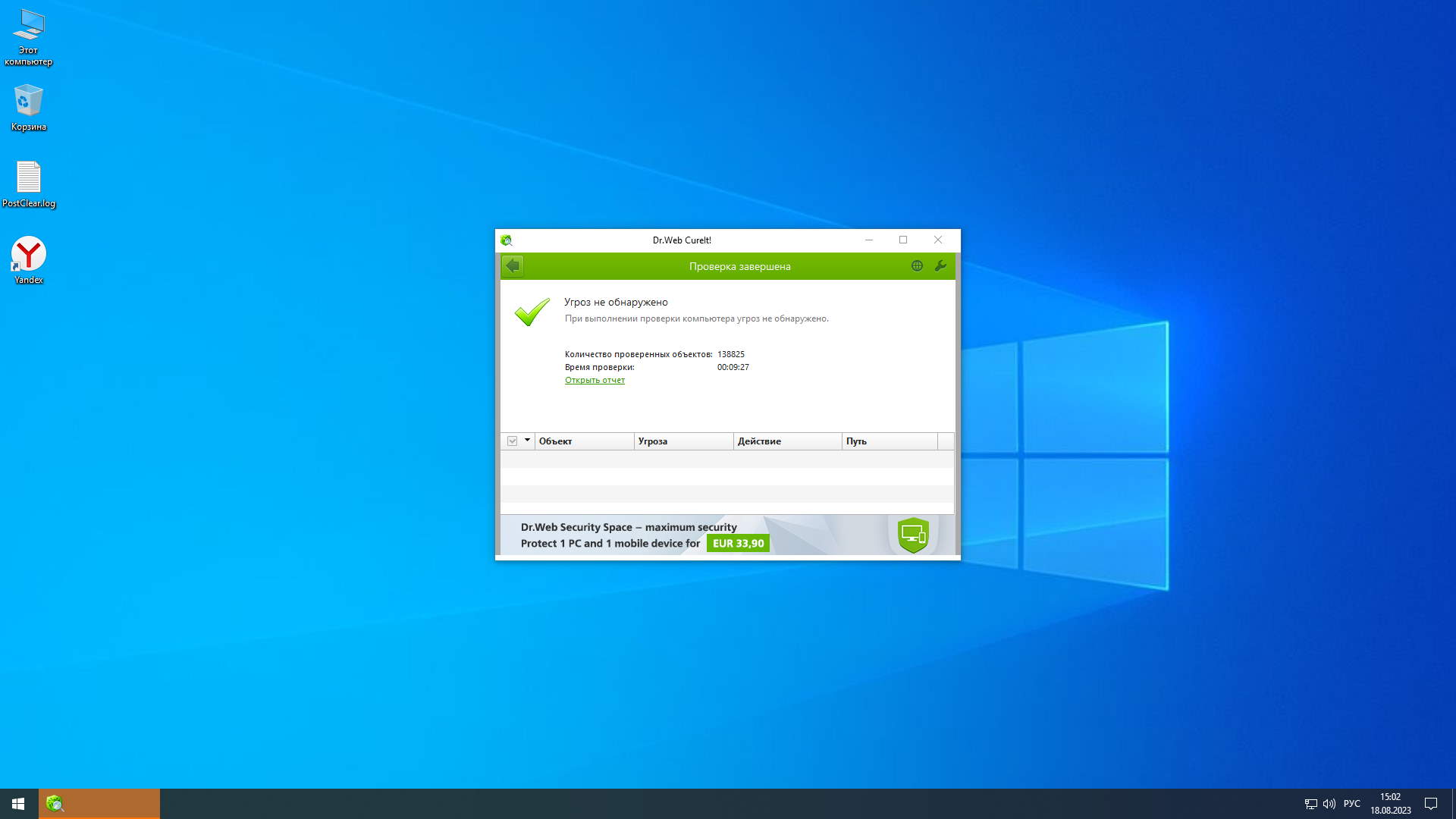Viewport: 1456px width, 819px height.
Task: Select the Этот компьютер desktop icon
Action: tap(29, 27)
